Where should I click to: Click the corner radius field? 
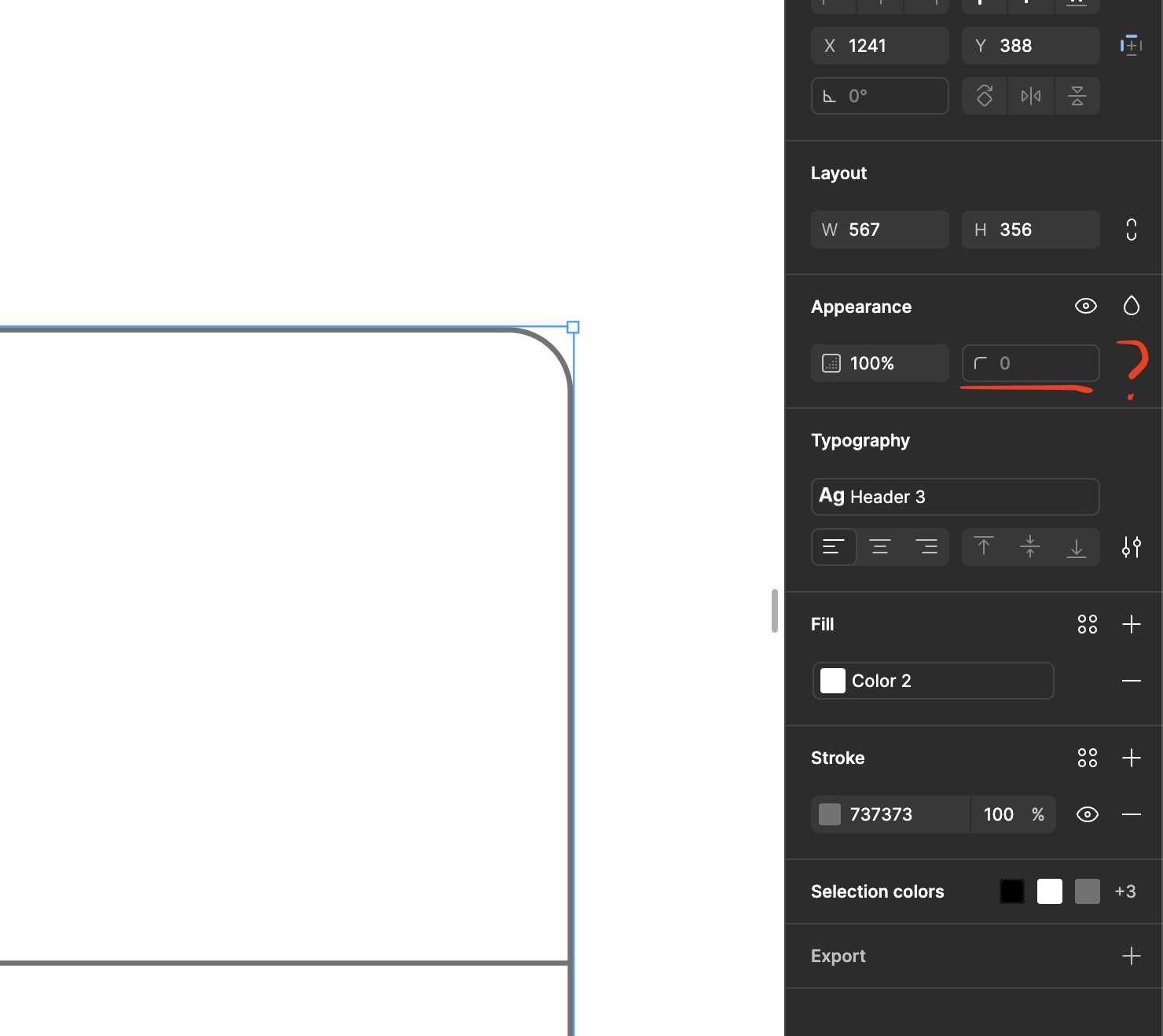pos(1031,363)
